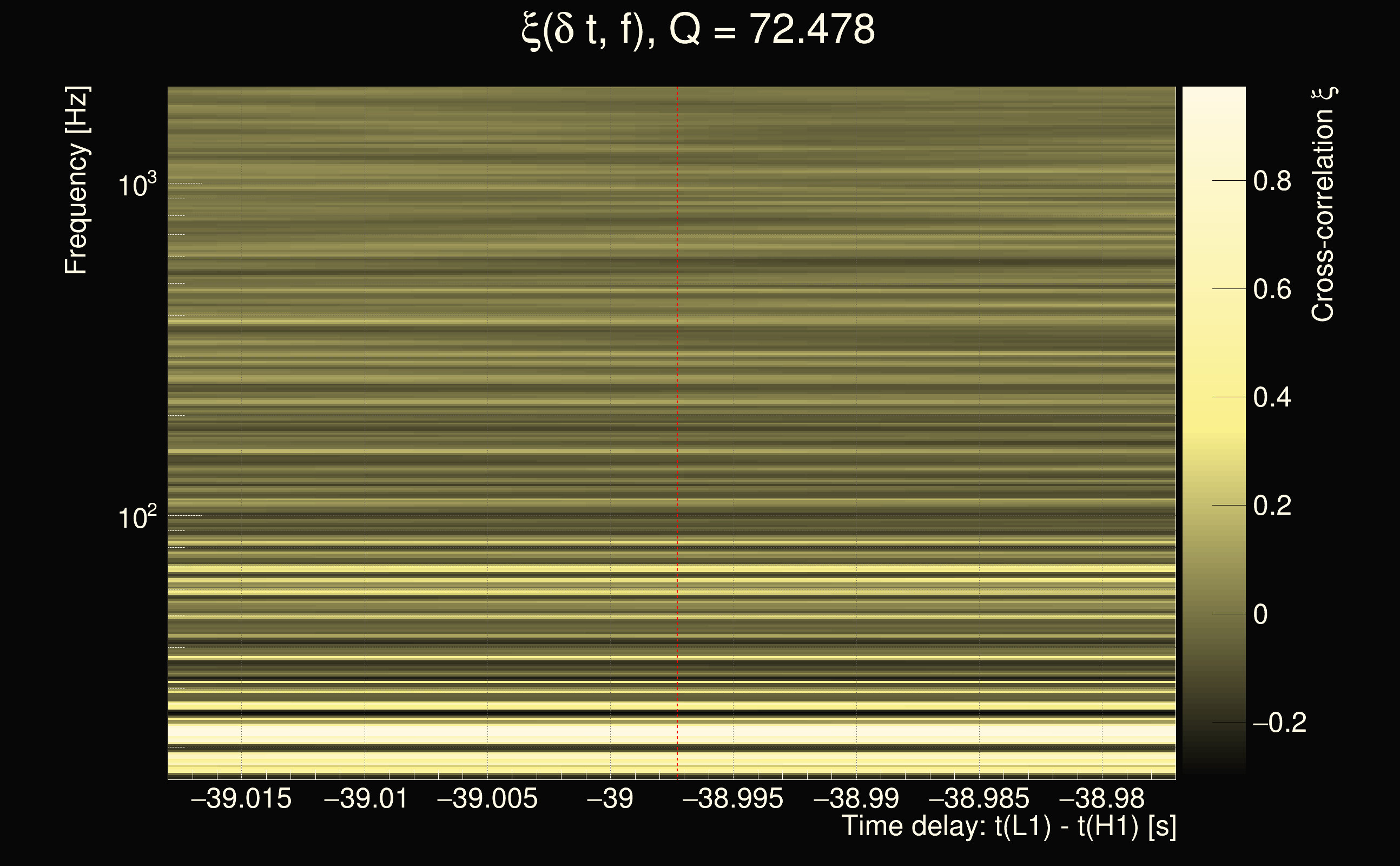This screenshot has height=866, width=1400.
Task: Click the -39.015 time delay tick label
Action: pyautogui.click(x=241, y=798)
